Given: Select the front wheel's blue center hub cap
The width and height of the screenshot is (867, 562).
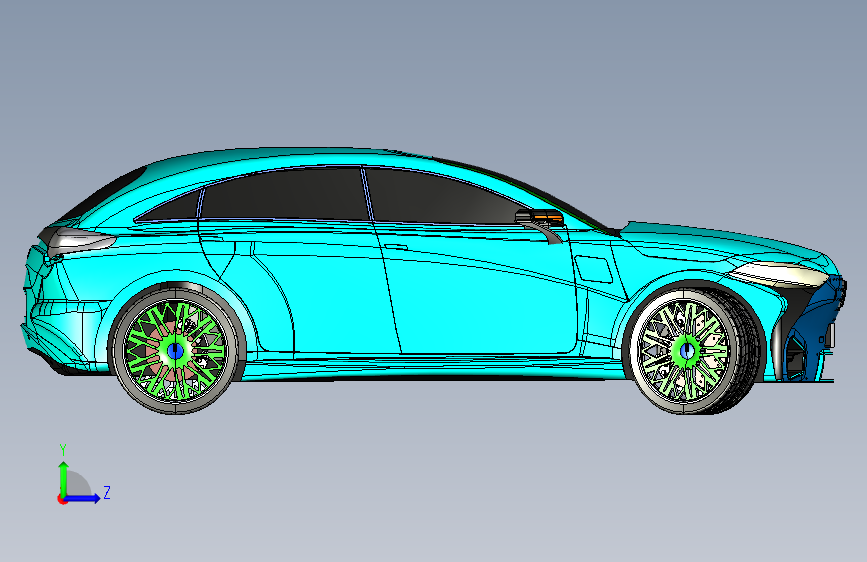Looking at the screenshot, I should (687, 350).
